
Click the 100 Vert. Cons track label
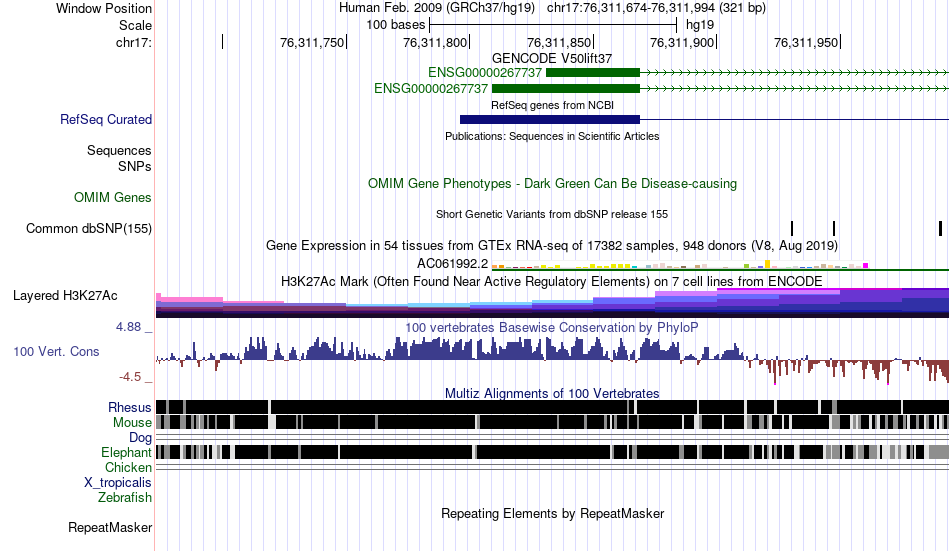[x=56, y=352]
